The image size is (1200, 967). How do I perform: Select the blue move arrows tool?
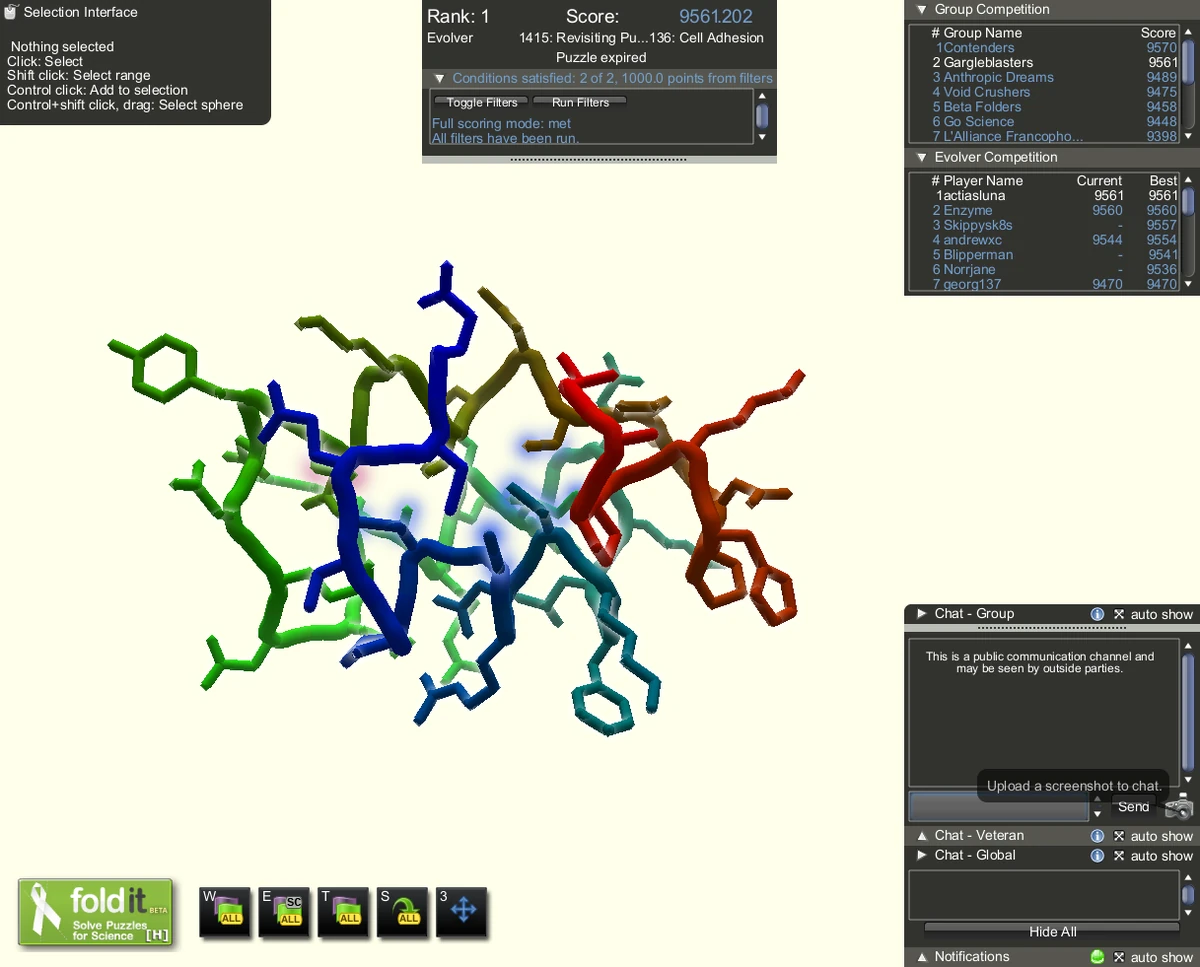pyautogui.click(x=461, y=912)
